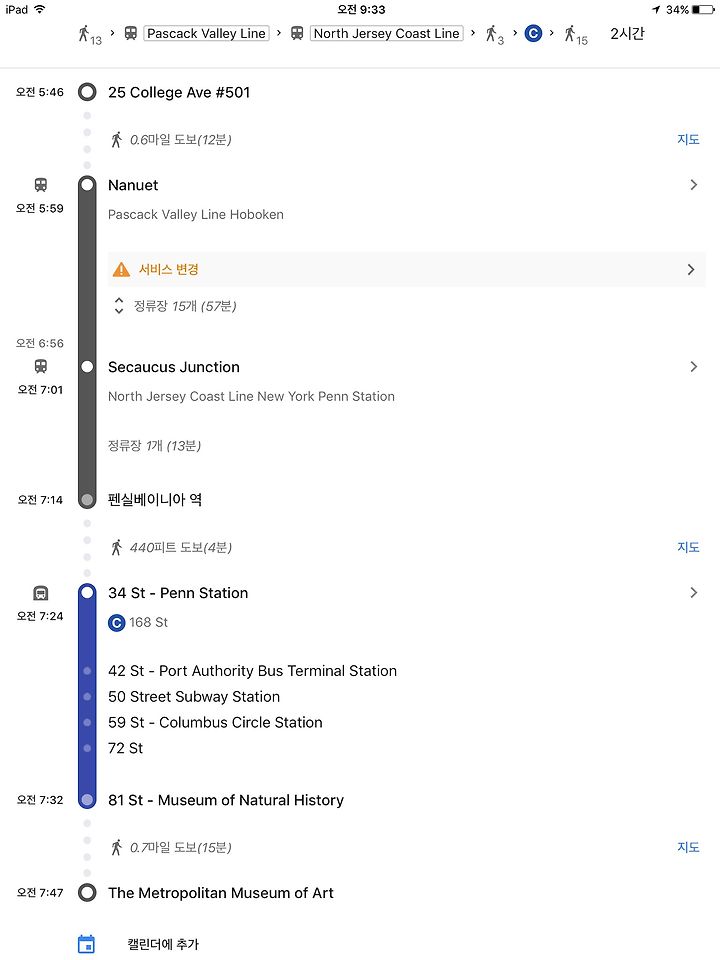Open map for the 0.7 mile walk
The height and width of the screenshot is (960, 720).
click(x=688, y=847)
